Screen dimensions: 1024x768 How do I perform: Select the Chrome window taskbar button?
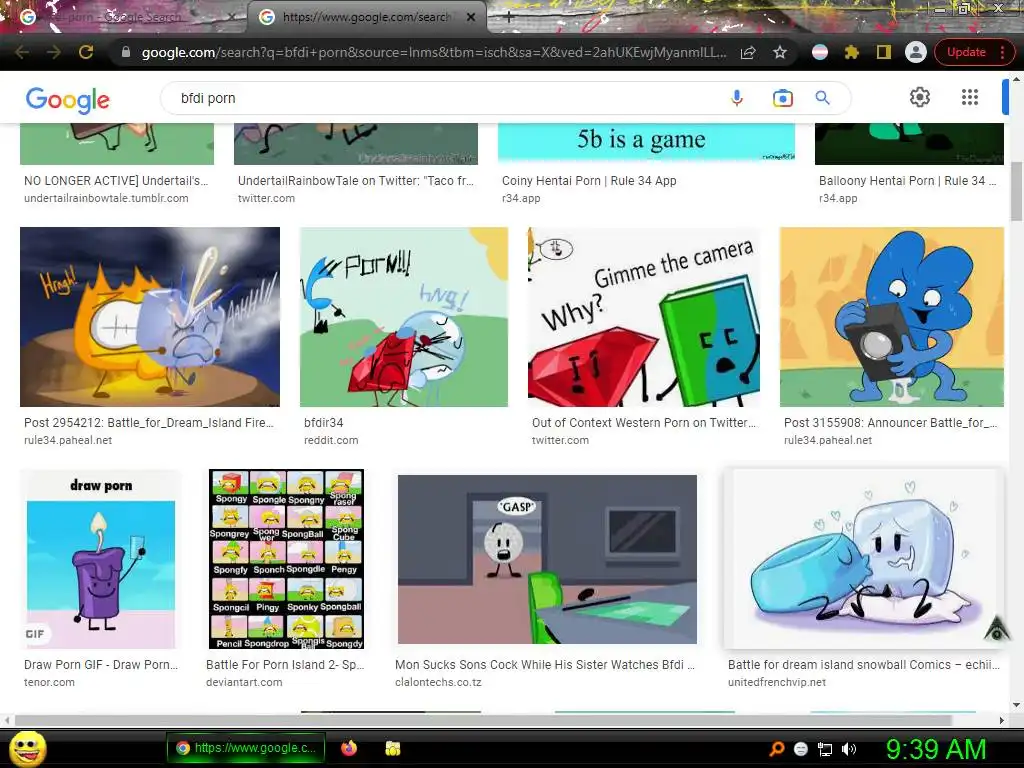246,748
